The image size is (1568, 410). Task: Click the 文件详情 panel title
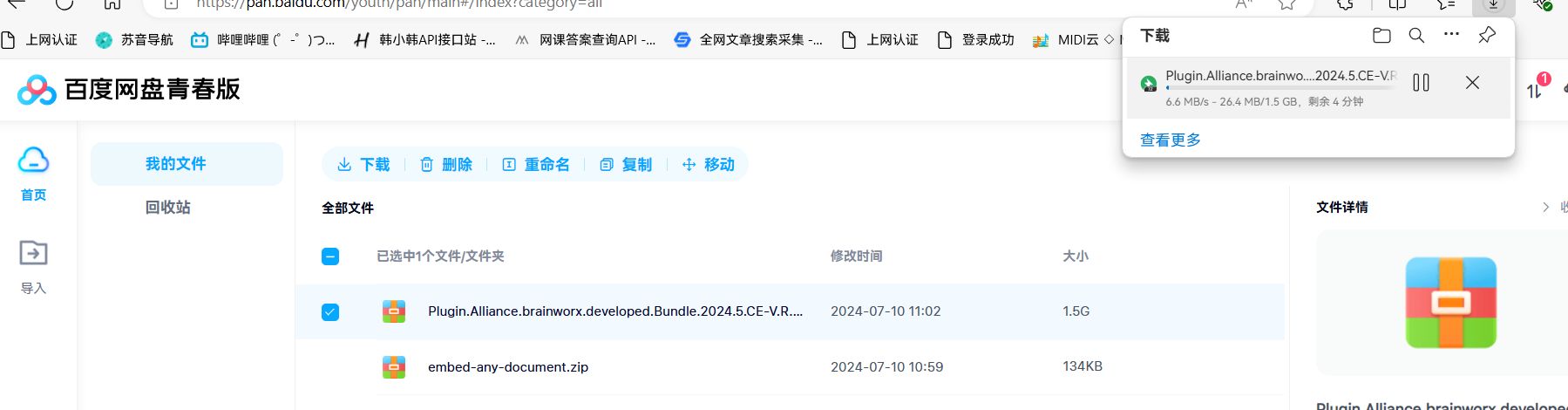click(1342, 208)
